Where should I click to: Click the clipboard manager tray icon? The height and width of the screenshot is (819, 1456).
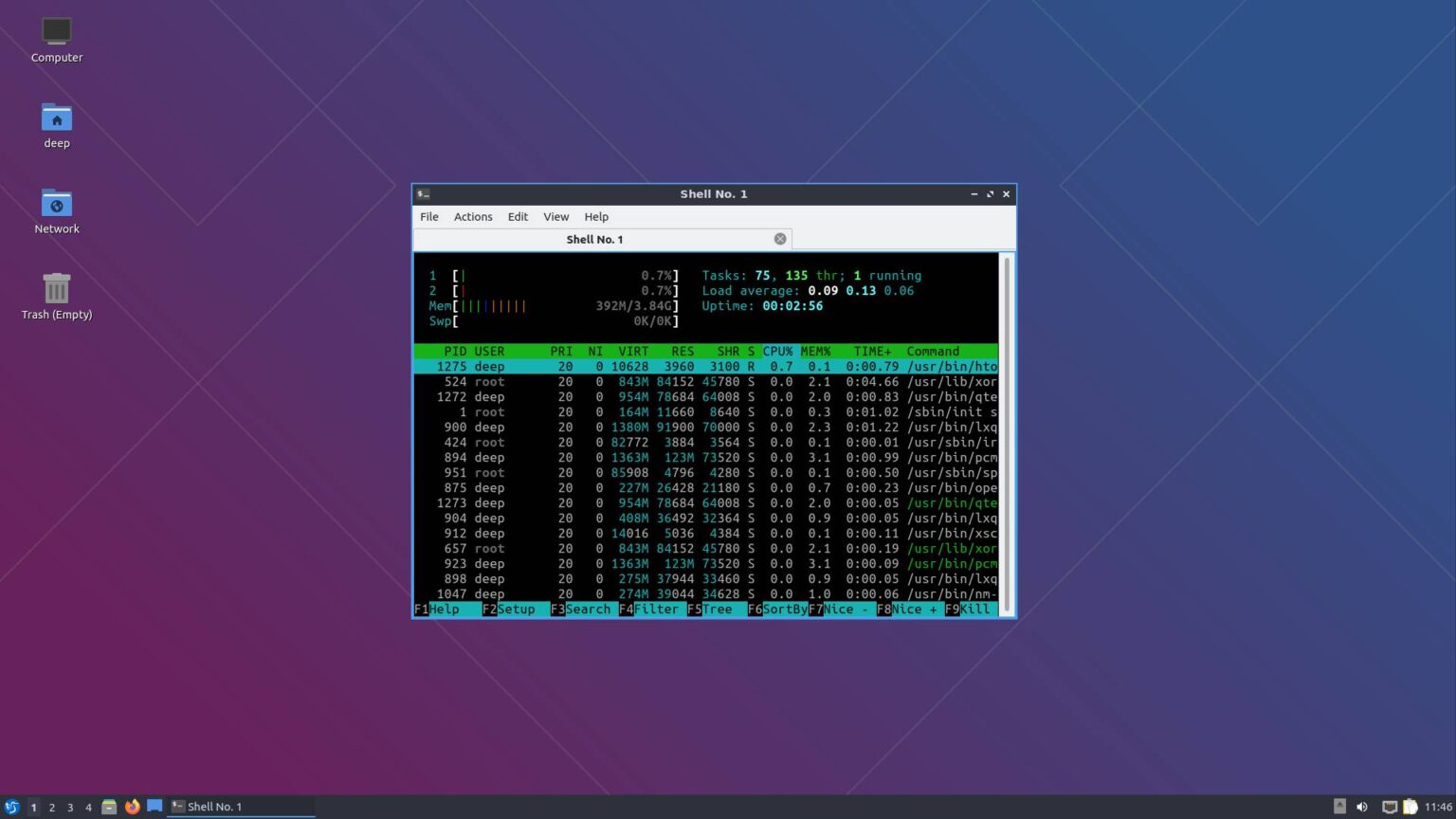1410,807
